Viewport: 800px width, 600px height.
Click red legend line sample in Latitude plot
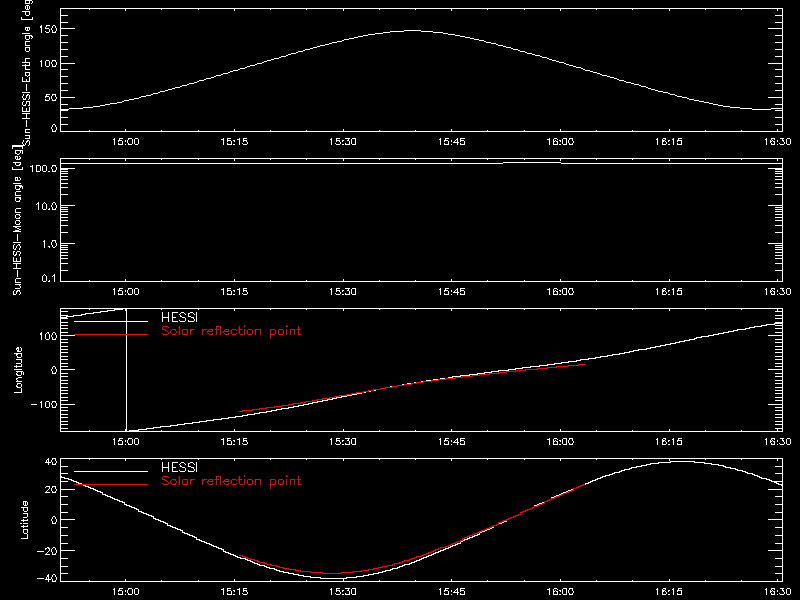pos(111,485)
